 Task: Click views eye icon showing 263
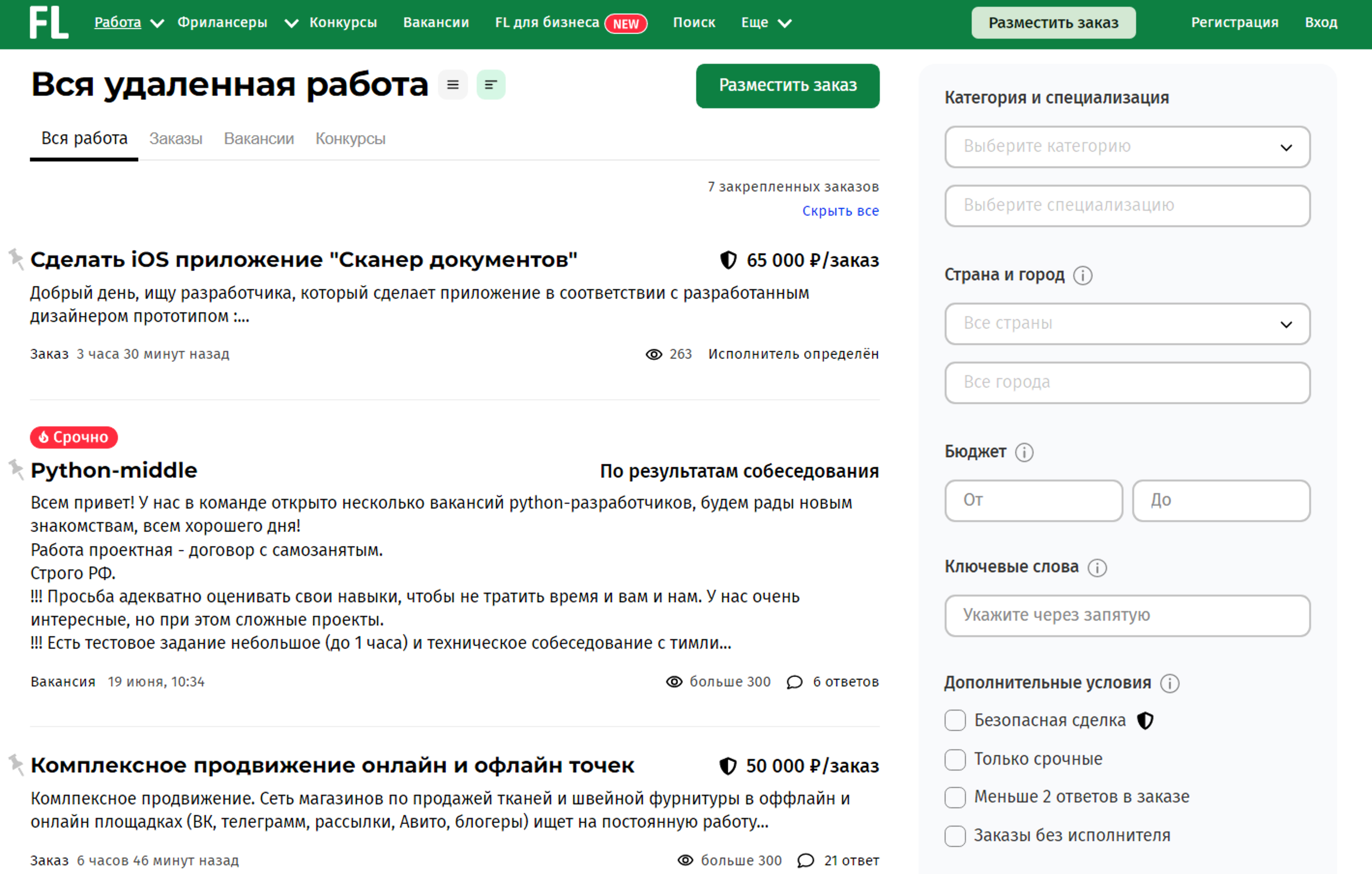click(x=654, y=354)
